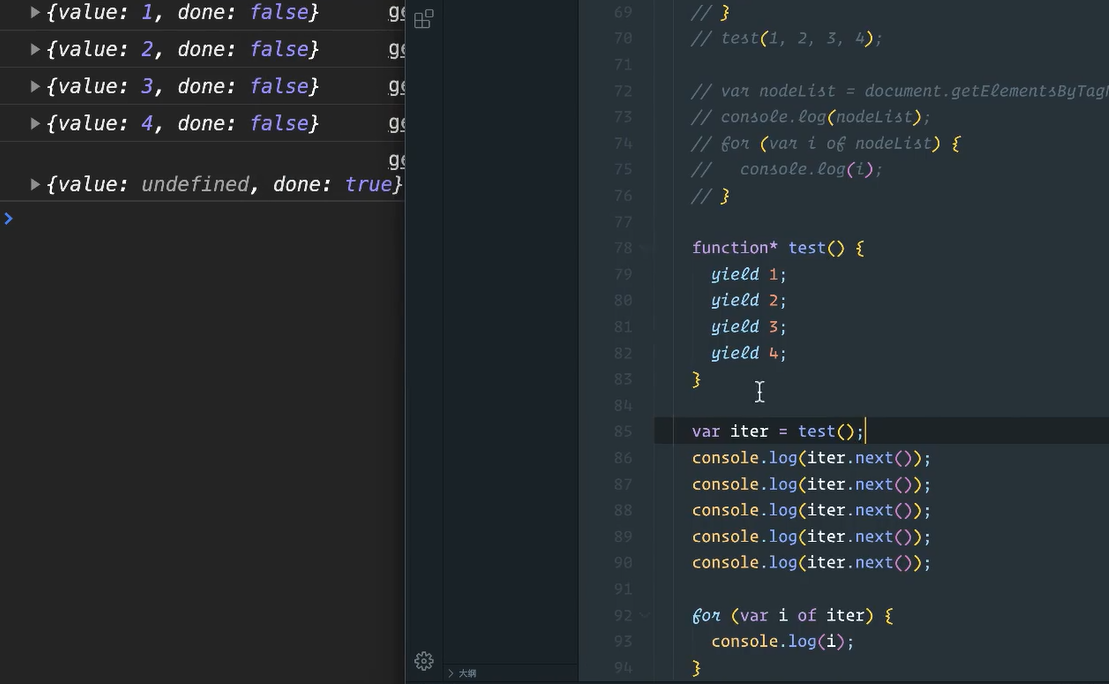This screenshot has width=1109, height=684.
Task: Click line number 85 in the gutter
Action: [x=623, y=431]
